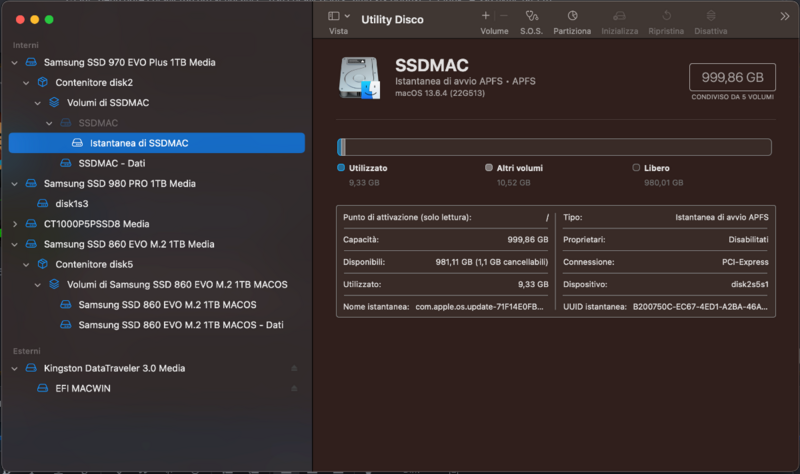Viewport: 800px width, 474px height.
Task: Click Contenitore disk2 container cube icon
Action: [43, 82]
